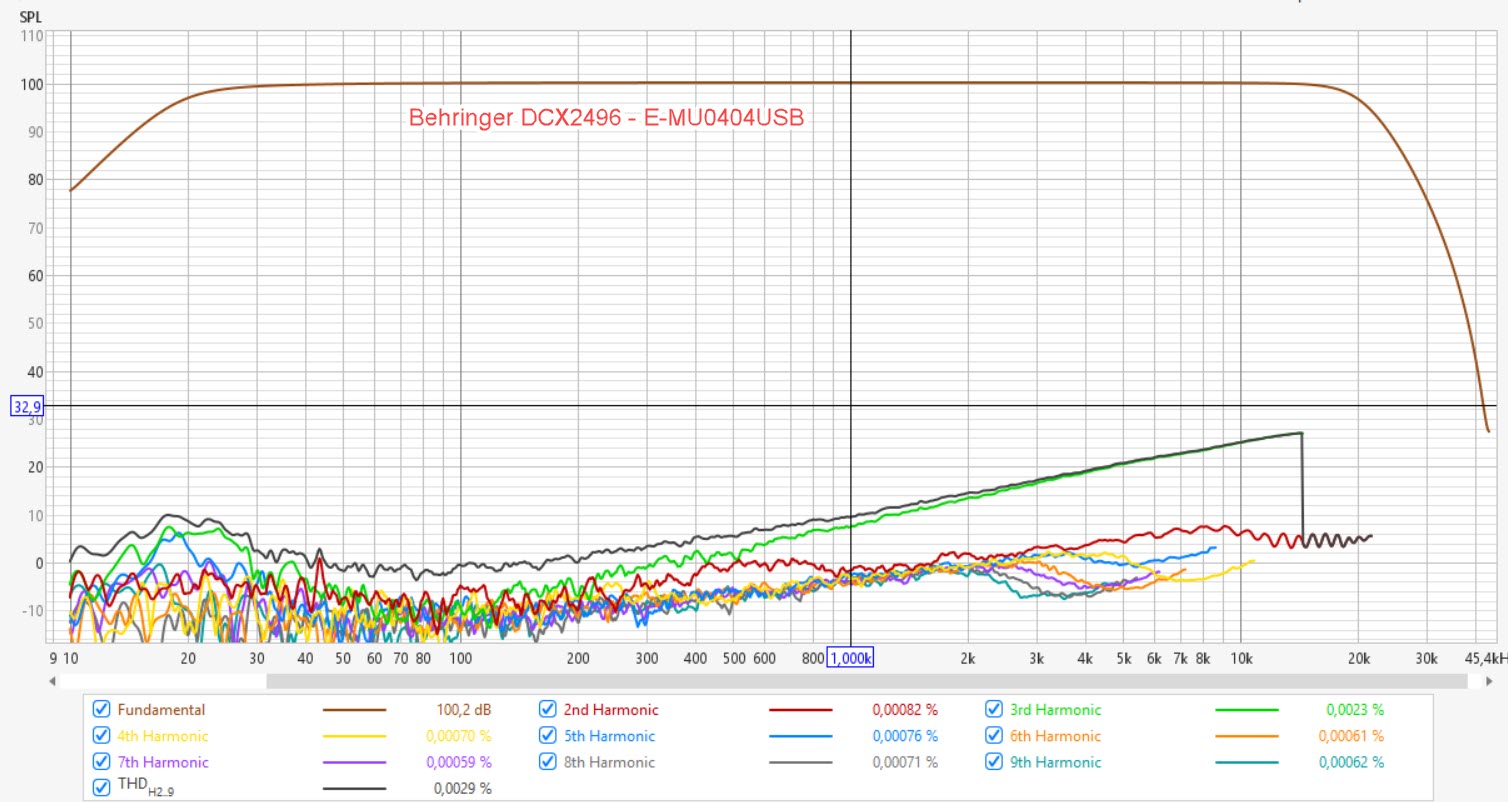Disable the 4th Harmonic trace
Image resolution: width=1508 pixels, height=802 pixels.
pos(101,736)
